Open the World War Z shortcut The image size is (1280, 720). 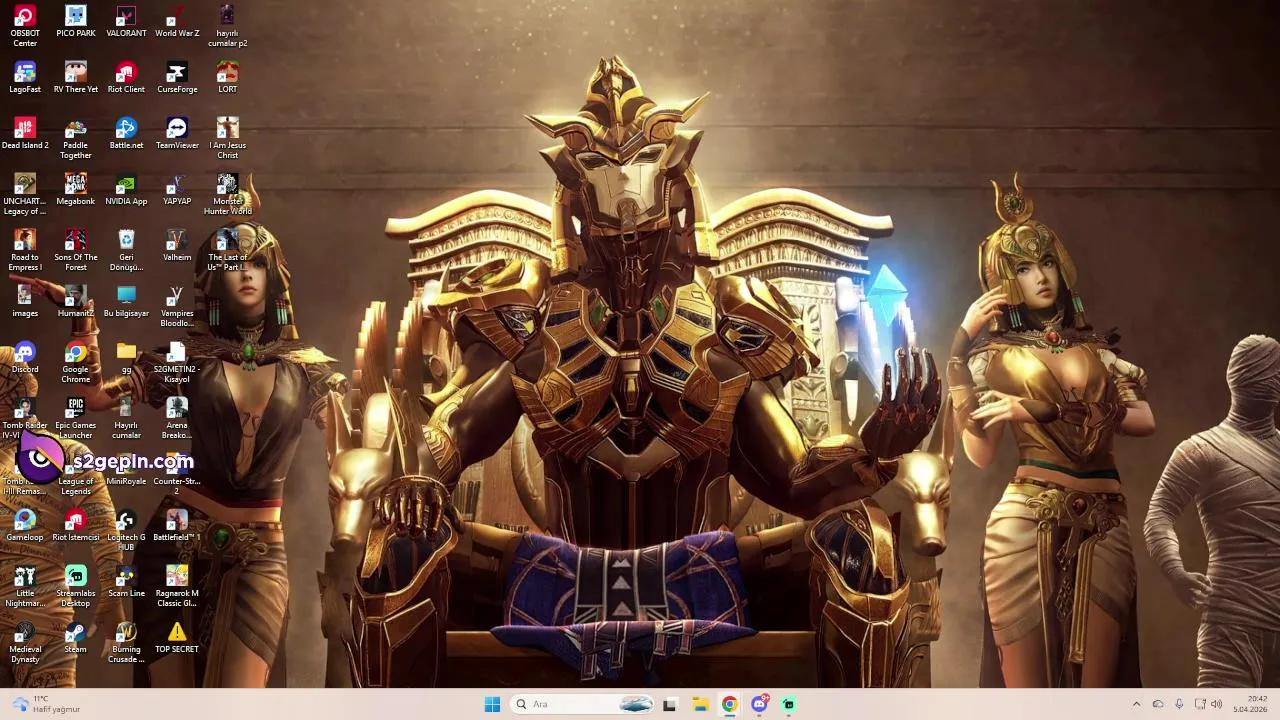(x=177, y=22)
